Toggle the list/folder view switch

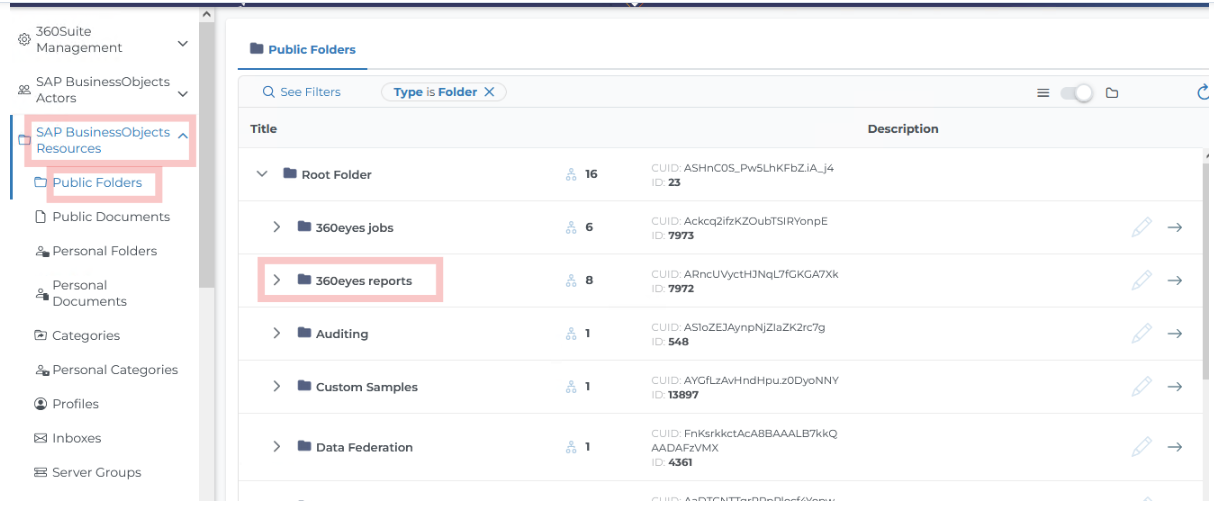click(x=1077, y=93)
